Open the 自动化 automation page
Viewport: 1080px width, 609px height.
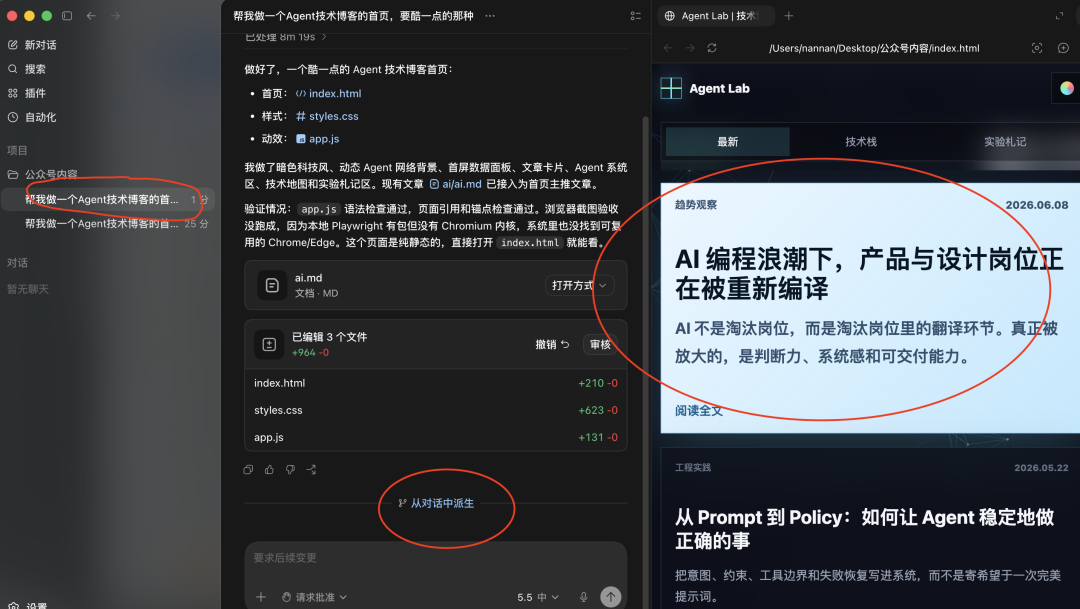32,117
